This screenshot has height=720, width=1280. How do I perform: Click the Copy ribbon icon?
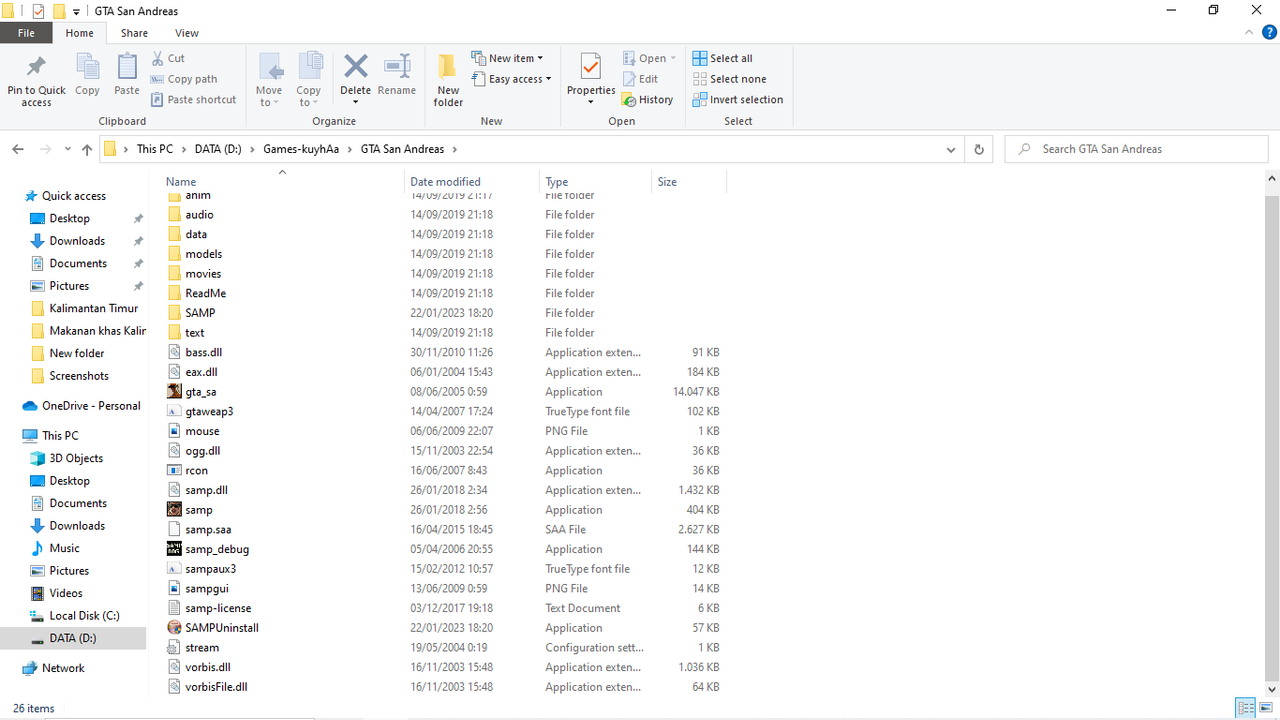(x=87, y=67)
